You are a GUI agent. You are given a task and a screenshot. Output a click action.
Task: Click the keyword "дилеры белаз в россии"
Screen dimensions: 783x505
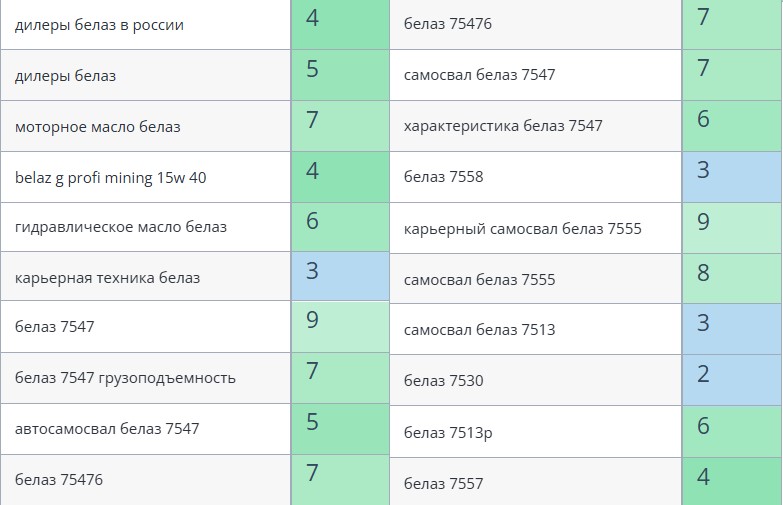point(99,25)
